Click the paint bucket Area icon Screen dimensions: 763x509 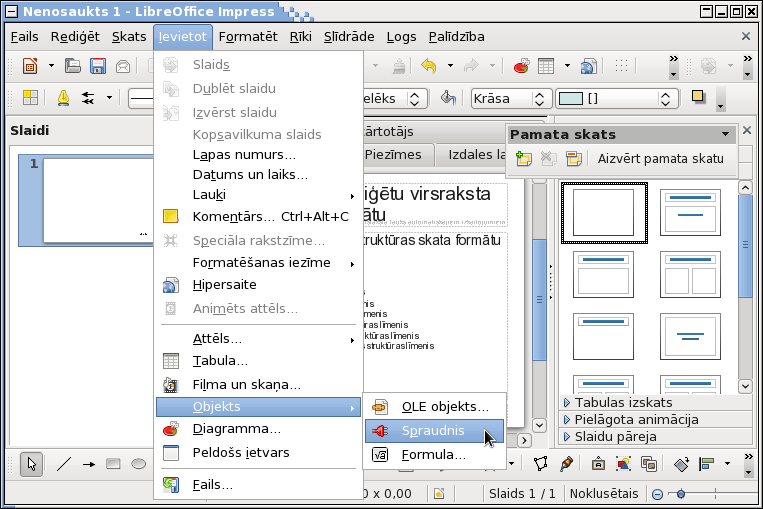[x=448, y=98]
